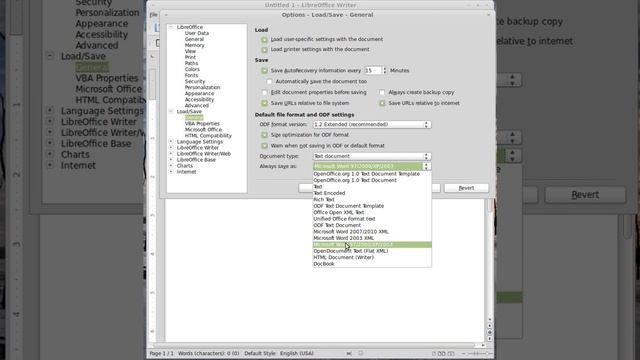Choose Rich Text from format list
Screen dimensions: 640x360
(372, 200)
